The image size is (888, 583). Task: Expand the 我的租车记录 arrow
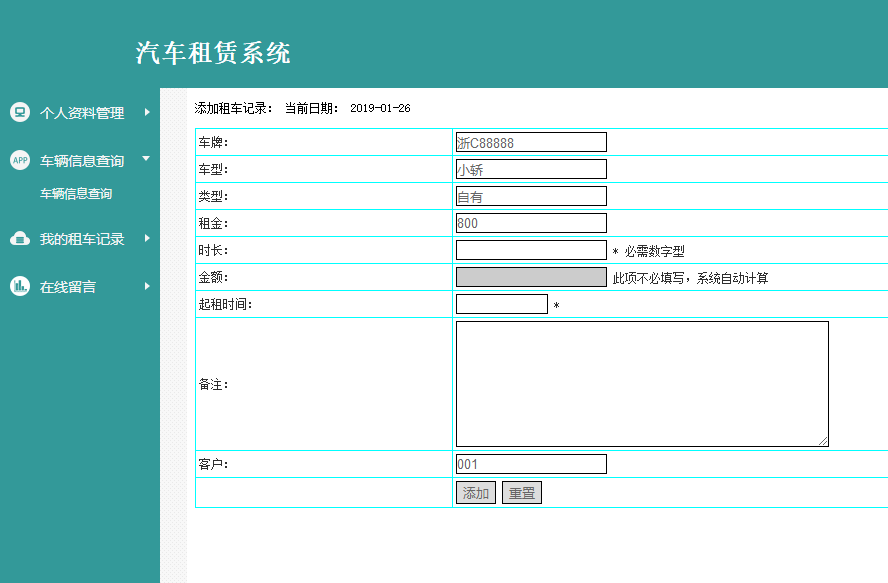[x=147, y=238]
